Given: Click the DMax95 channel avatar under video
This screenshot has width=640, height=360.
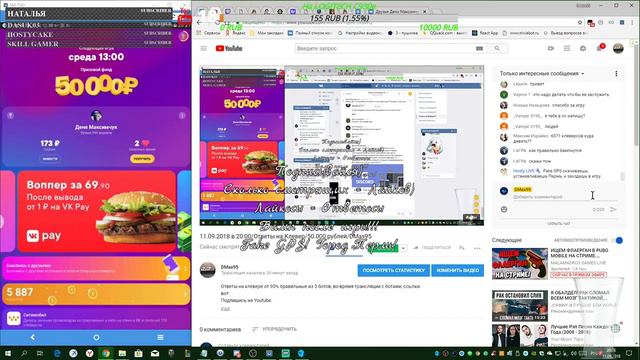Looking at the screenshot, I should 208,270.
